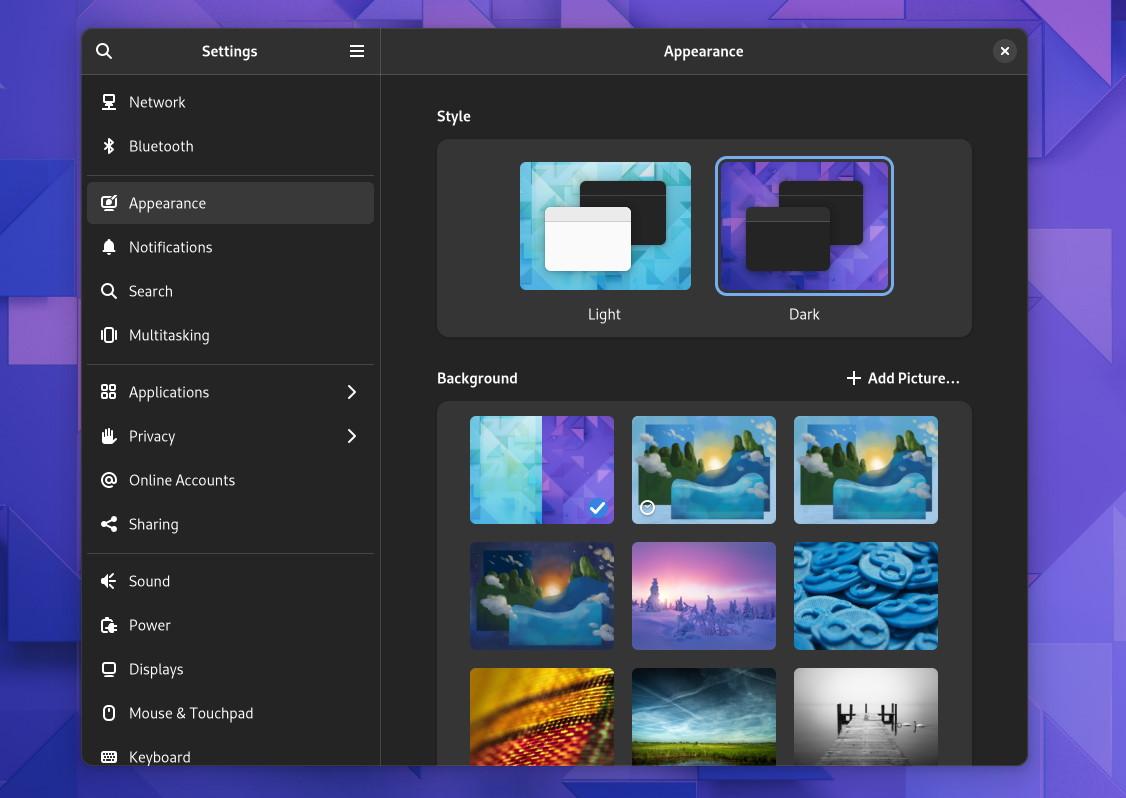Select the Dark style option
1126x798 pixels.
tap(804, 225)
